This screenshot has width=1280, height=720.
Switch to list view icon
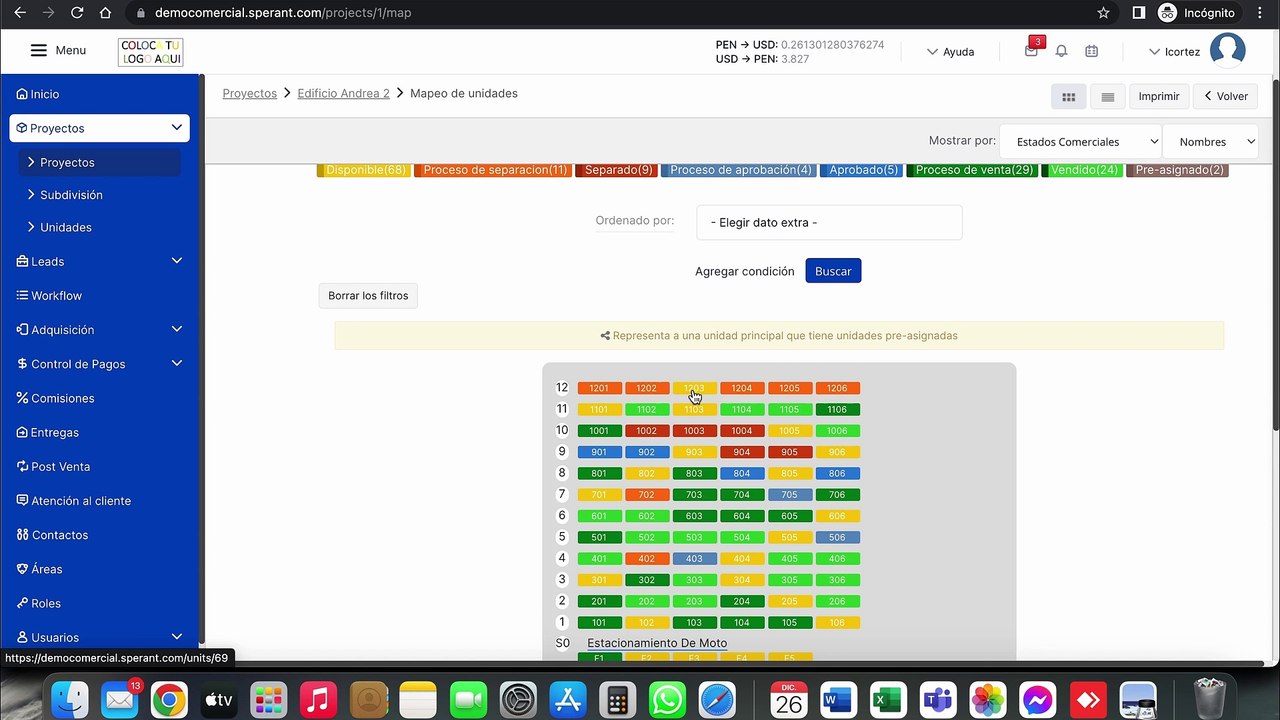(x=1107, y=96)
